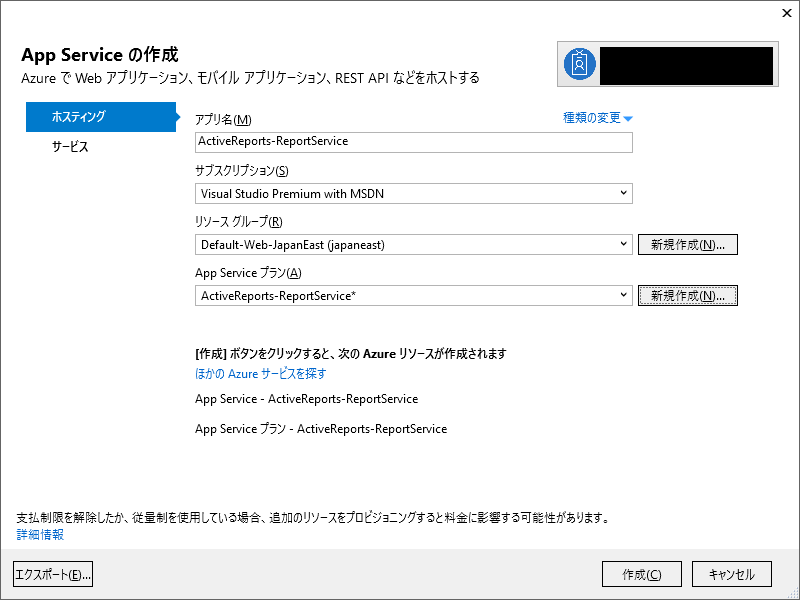This screenshot has width=800, height=600.
Task: Select the ホスティング tab
Action: (101, 117)
